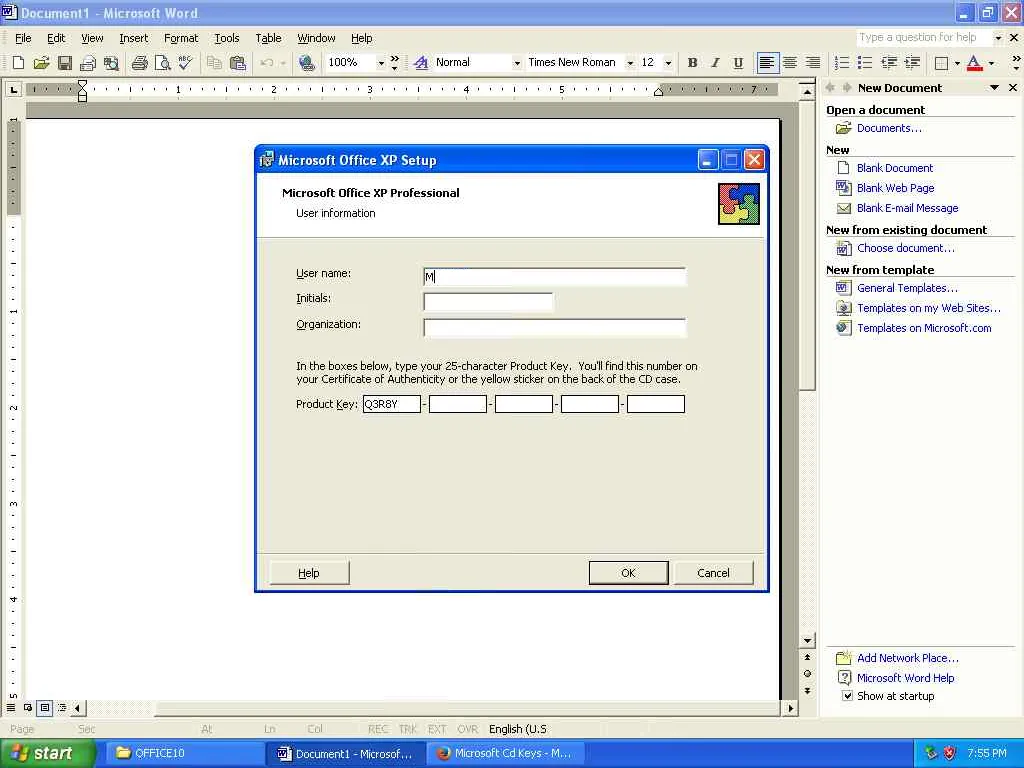
Task: Toggle Italic formatting
Action: [715, 63]
